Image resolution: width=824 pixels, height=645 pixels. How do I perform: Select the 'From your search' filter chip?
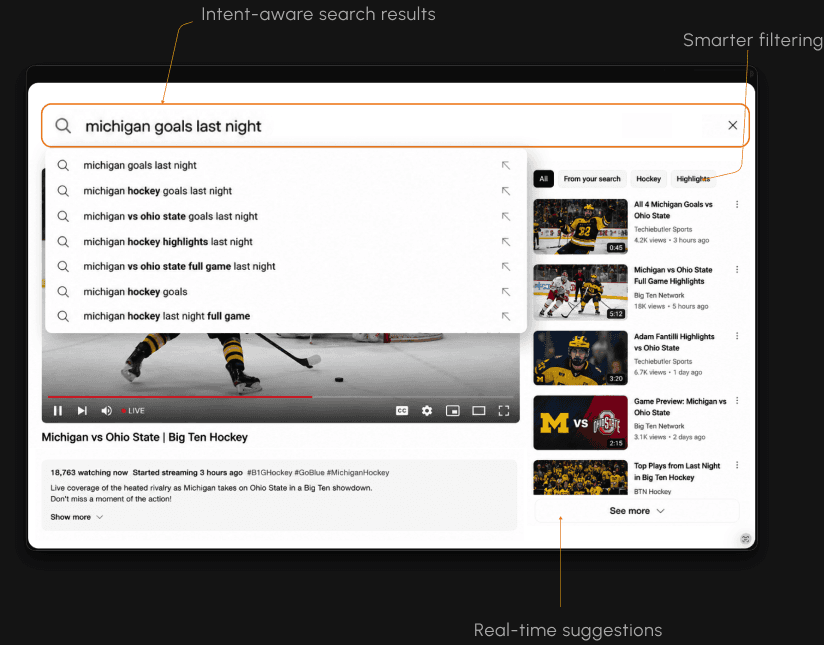[x=592, y=179]
